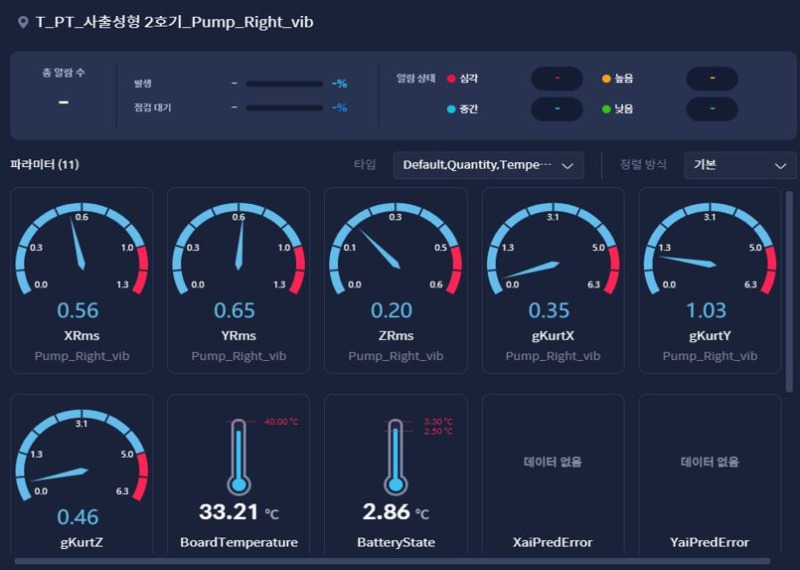The width and height of the screenshot is (800, 570).
Task: Select the YRms gauge card
Action: (238, 280)
